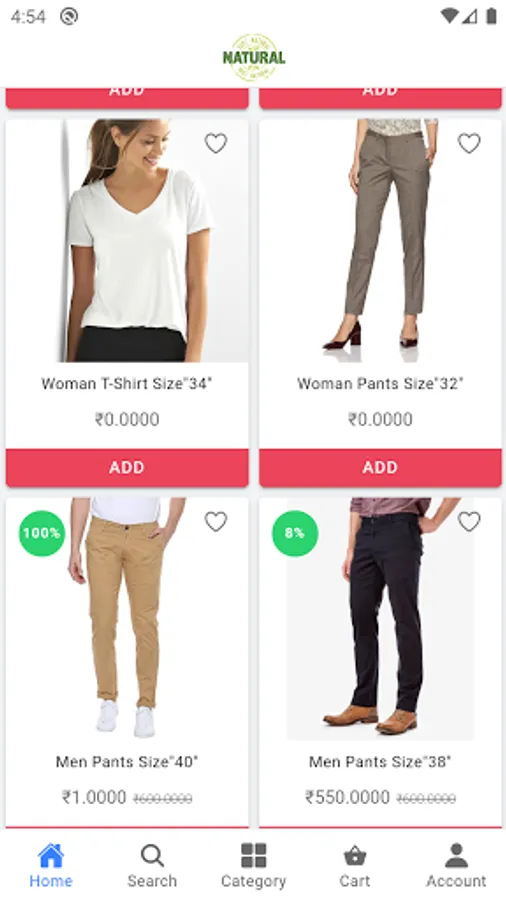Viewport: 506px width, 900px height.
Task: Open the Search tab
Action: [x=152, y=866]
